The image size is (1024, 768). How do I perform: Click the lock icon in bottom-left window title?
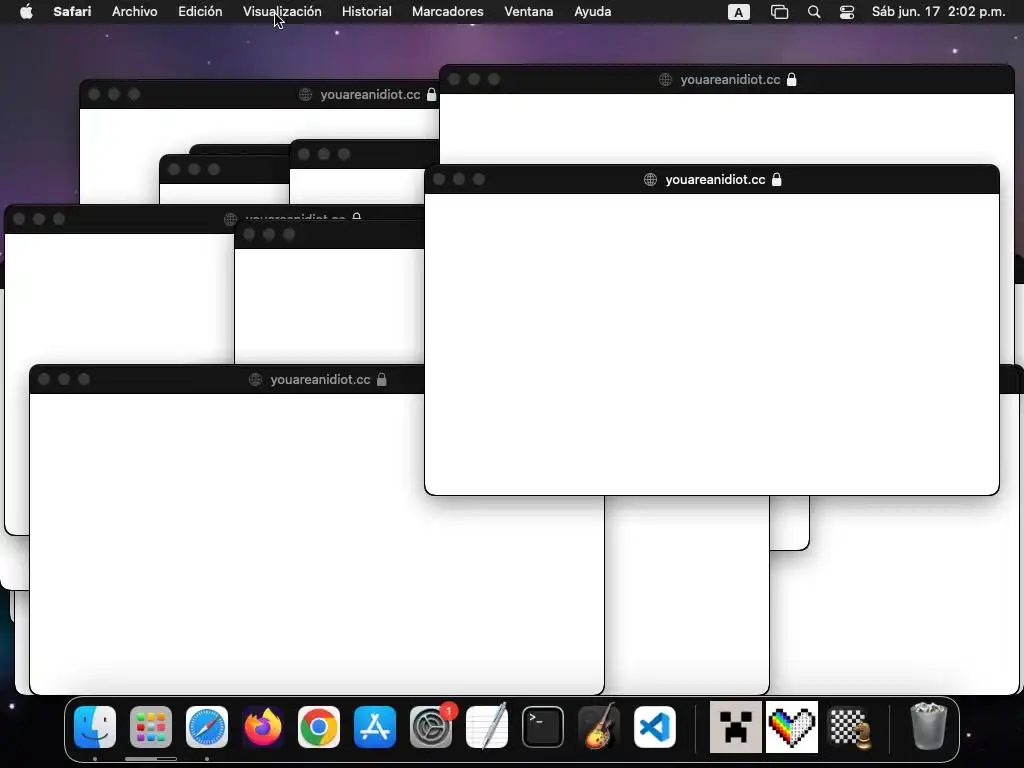[381, 379]
